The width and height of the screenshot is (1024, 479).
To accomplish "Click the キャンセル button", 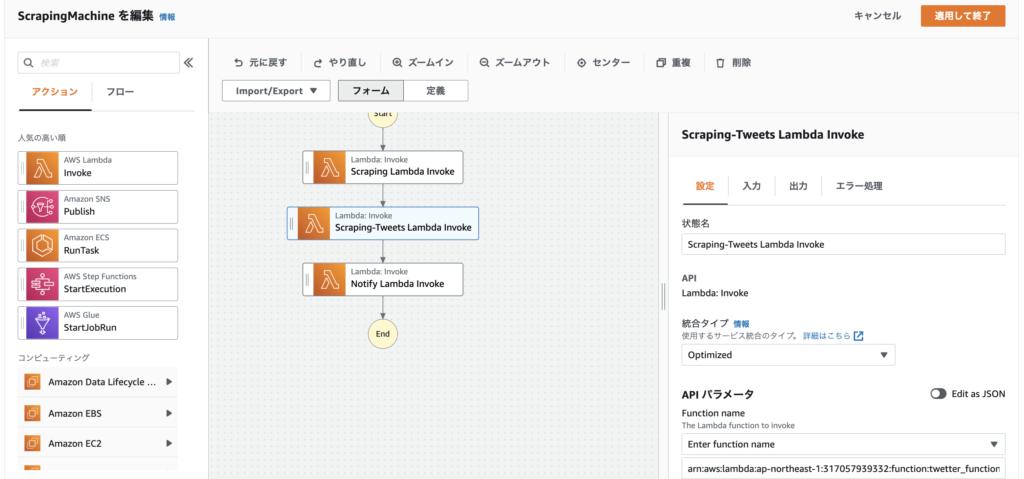I will pyautogui.click(x=877, y=16).
